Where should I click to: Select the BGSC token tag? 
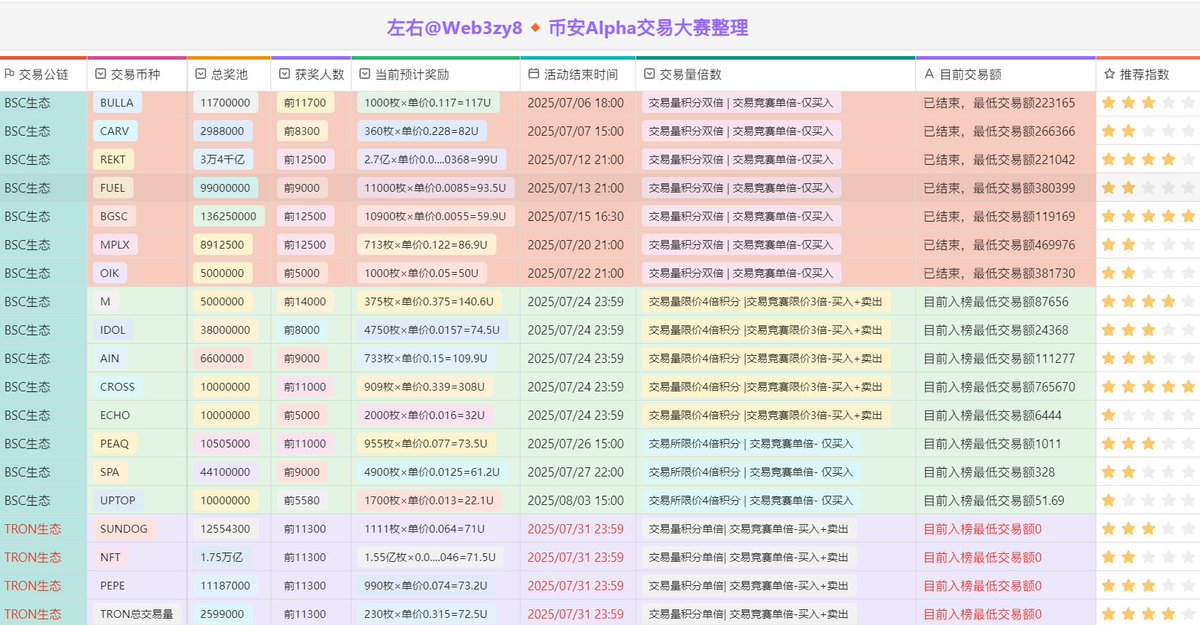pos(114,216)
